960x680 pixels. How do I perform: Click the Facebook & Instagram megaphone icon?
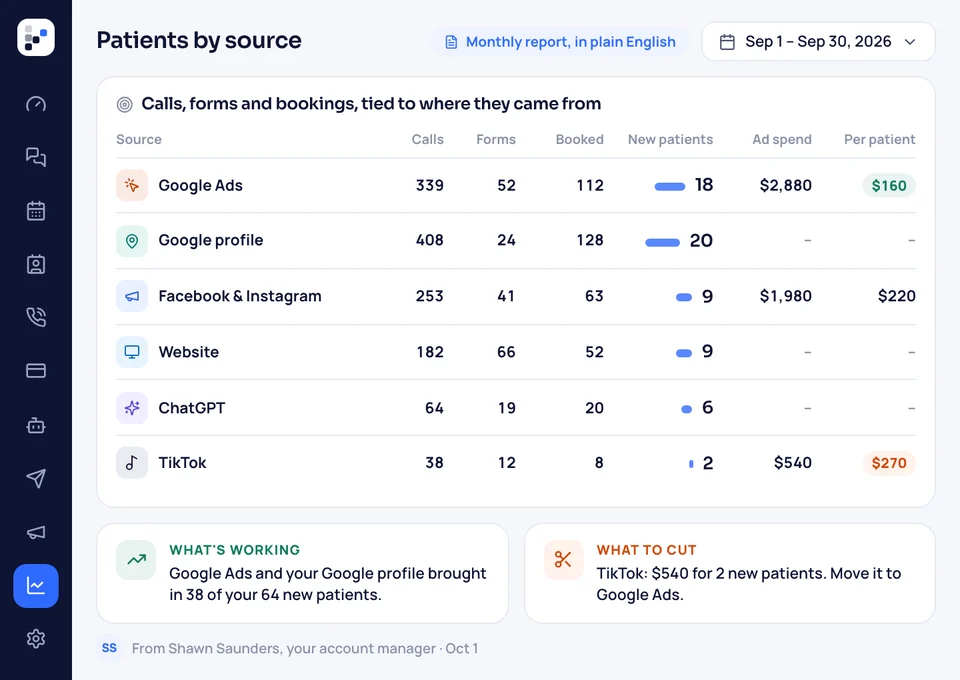click(x=132, y=296)
